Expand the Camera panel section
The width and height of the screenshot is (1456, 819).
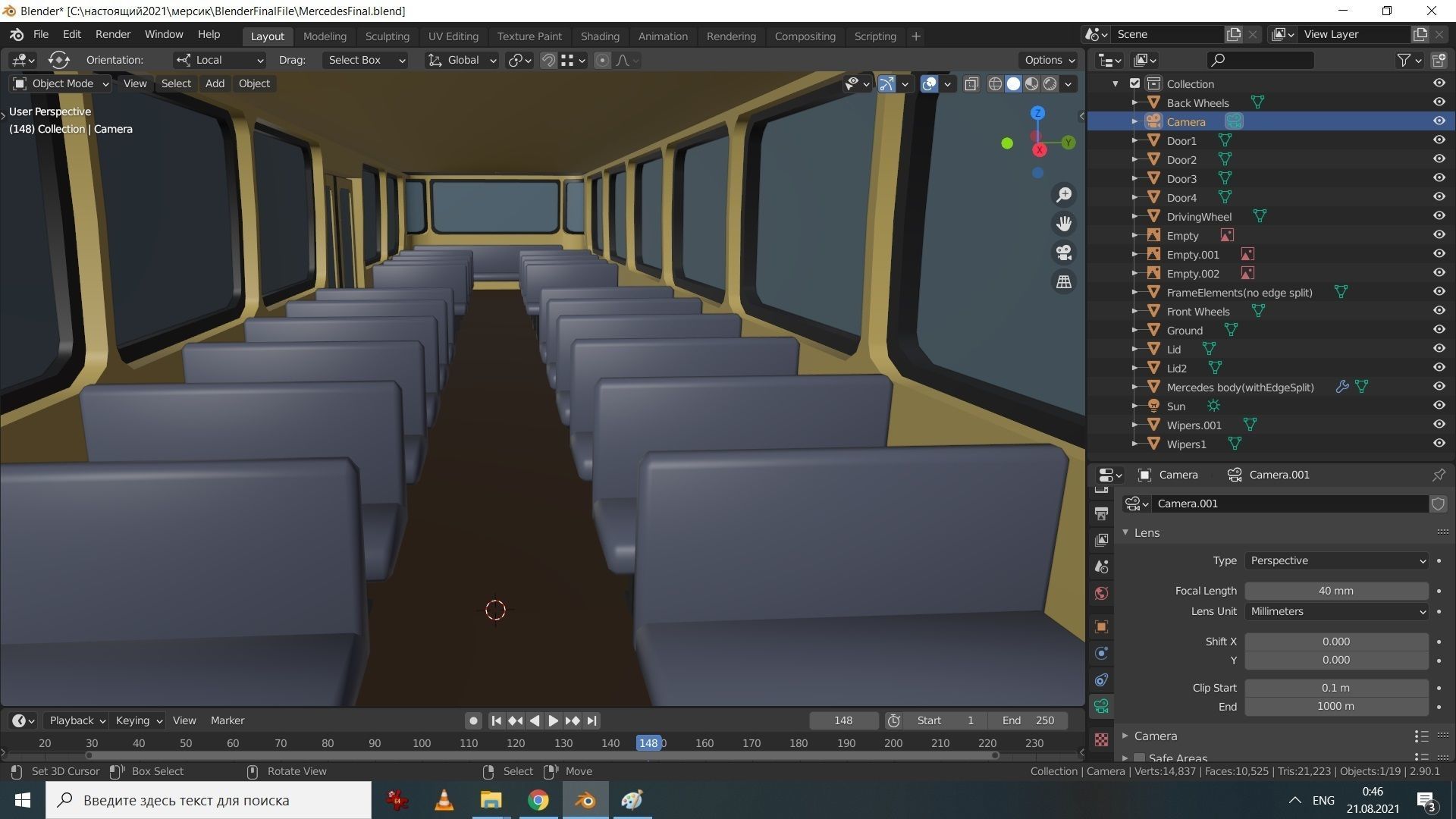[1155, 736]
